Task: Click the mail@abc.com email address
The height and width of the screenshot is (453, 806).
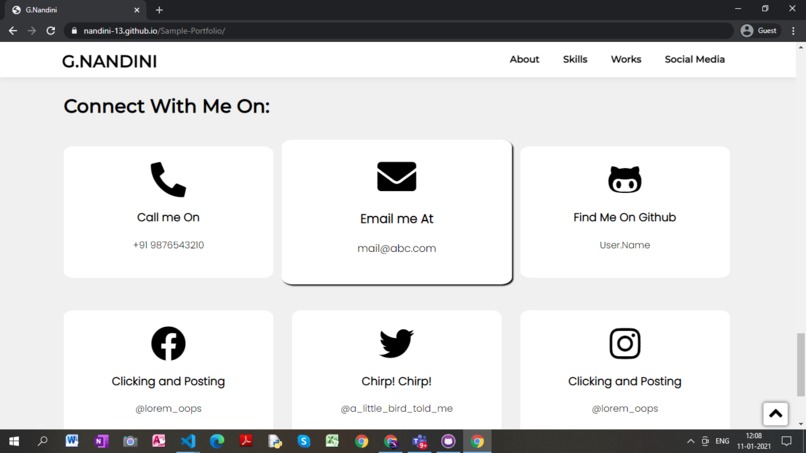Action: click(x=396, y=248)
